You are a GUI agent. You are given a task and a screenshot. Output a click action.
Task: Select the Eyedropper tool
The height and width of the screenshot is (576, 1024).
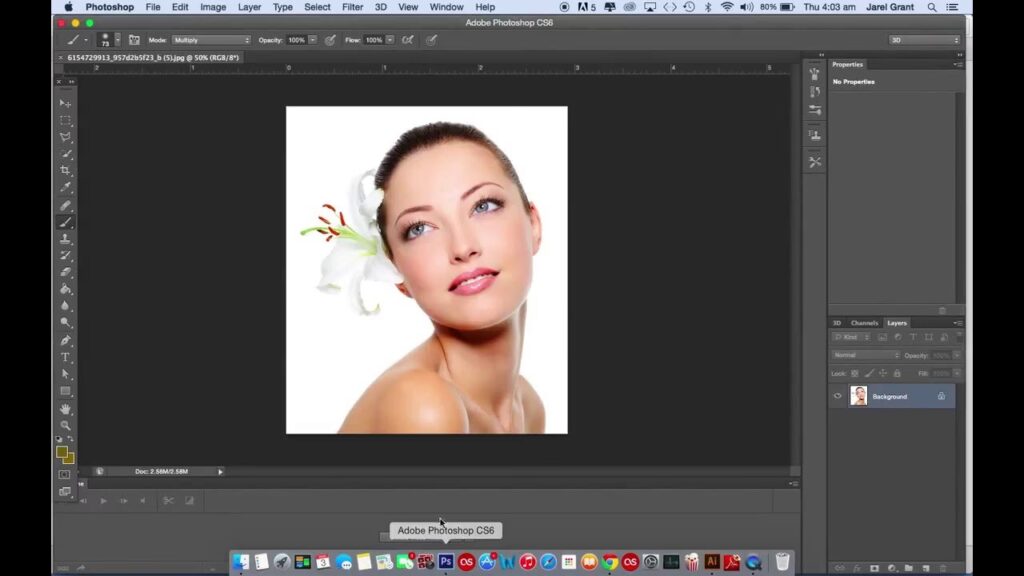pyautogui.click(x=66, y=188)
